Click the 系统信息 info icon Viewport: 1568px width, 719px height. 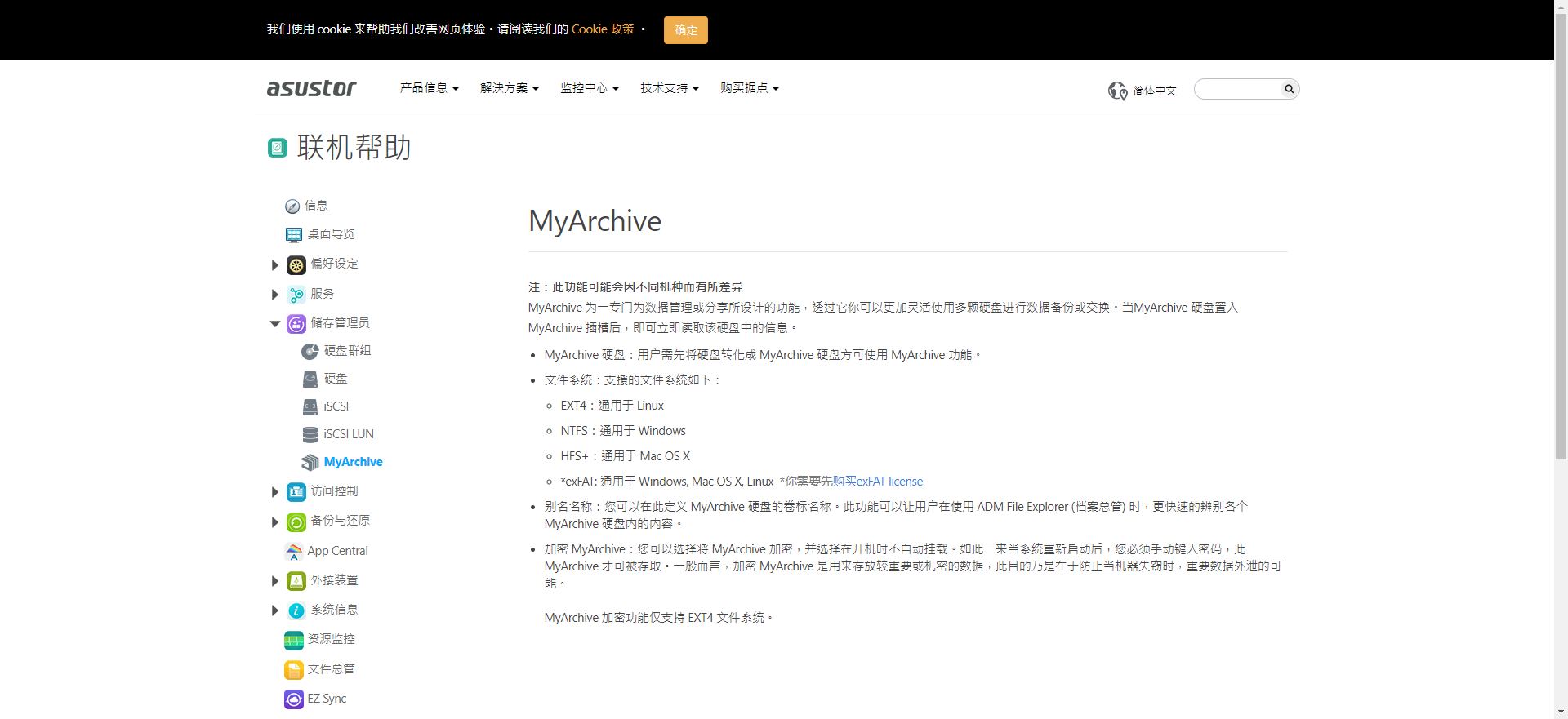(x=296, y=610)
